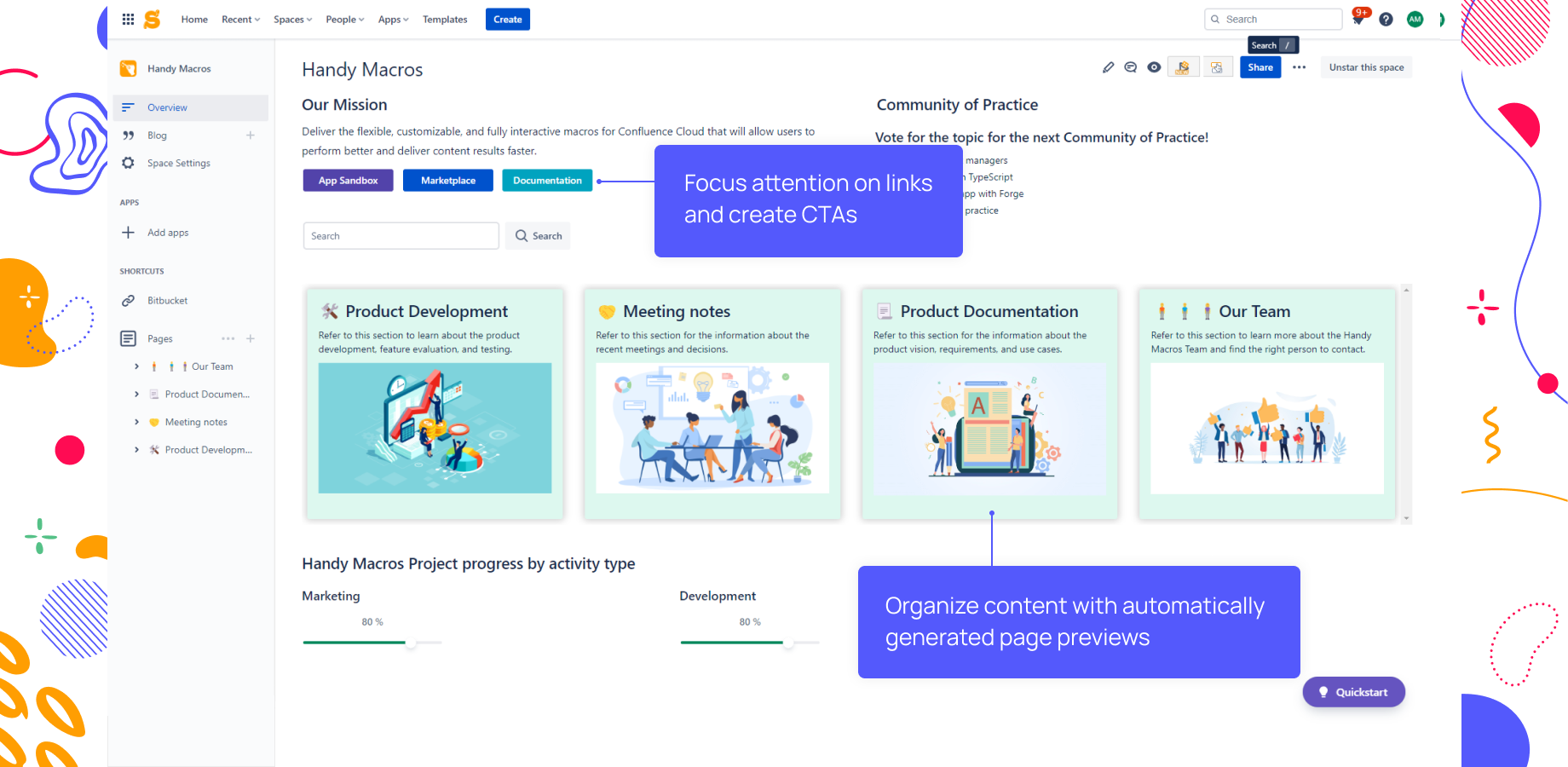Click the Handy Macros page toolbar icon
The image size is (1568, 767).
click(1183, 67)
